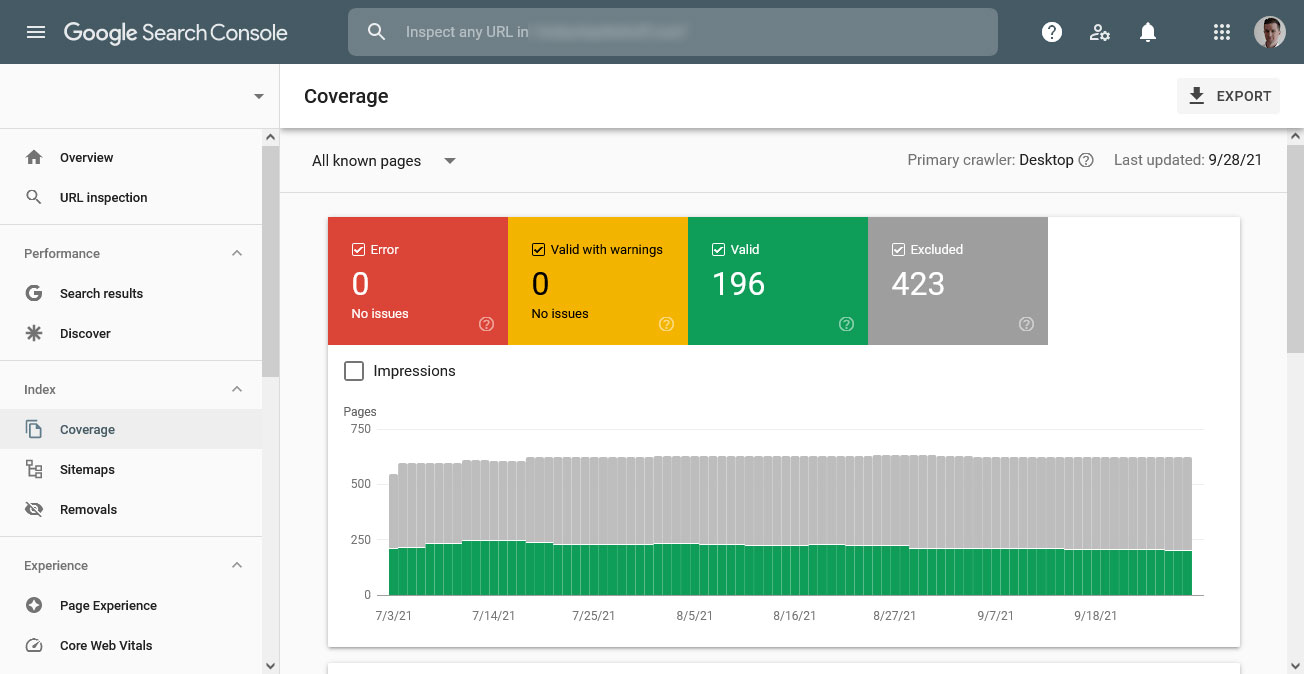Select the gray Excluded status card
This screenshot has width=1304, height=674.
(x=957, y=281)
